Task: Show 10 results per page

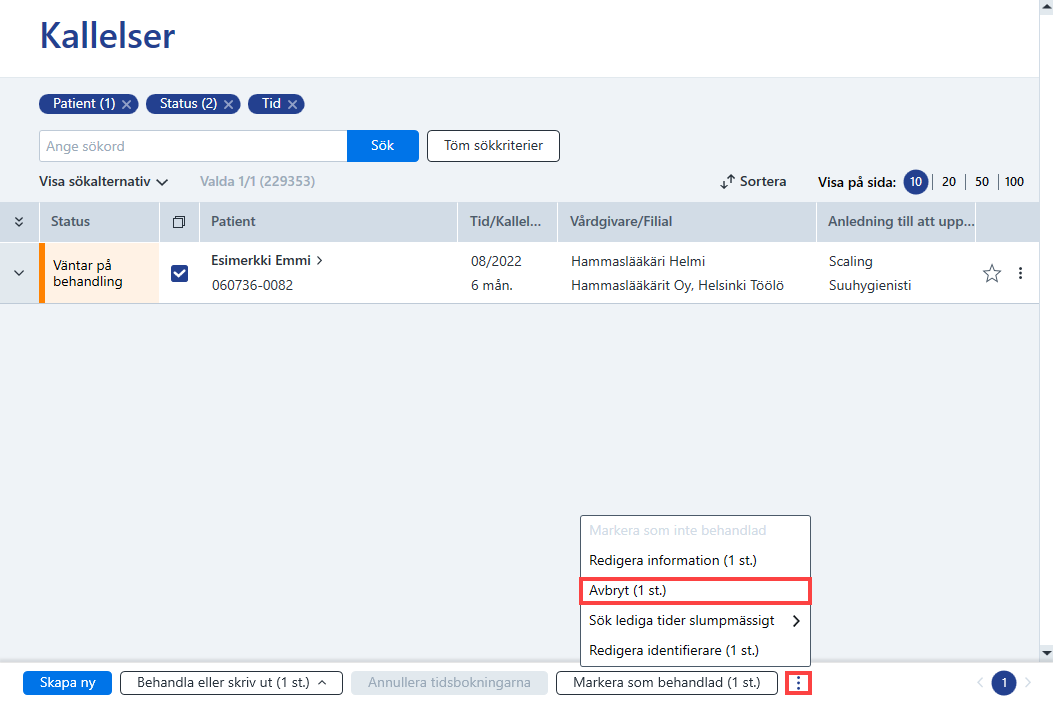Action: click(x=916, y=182)
